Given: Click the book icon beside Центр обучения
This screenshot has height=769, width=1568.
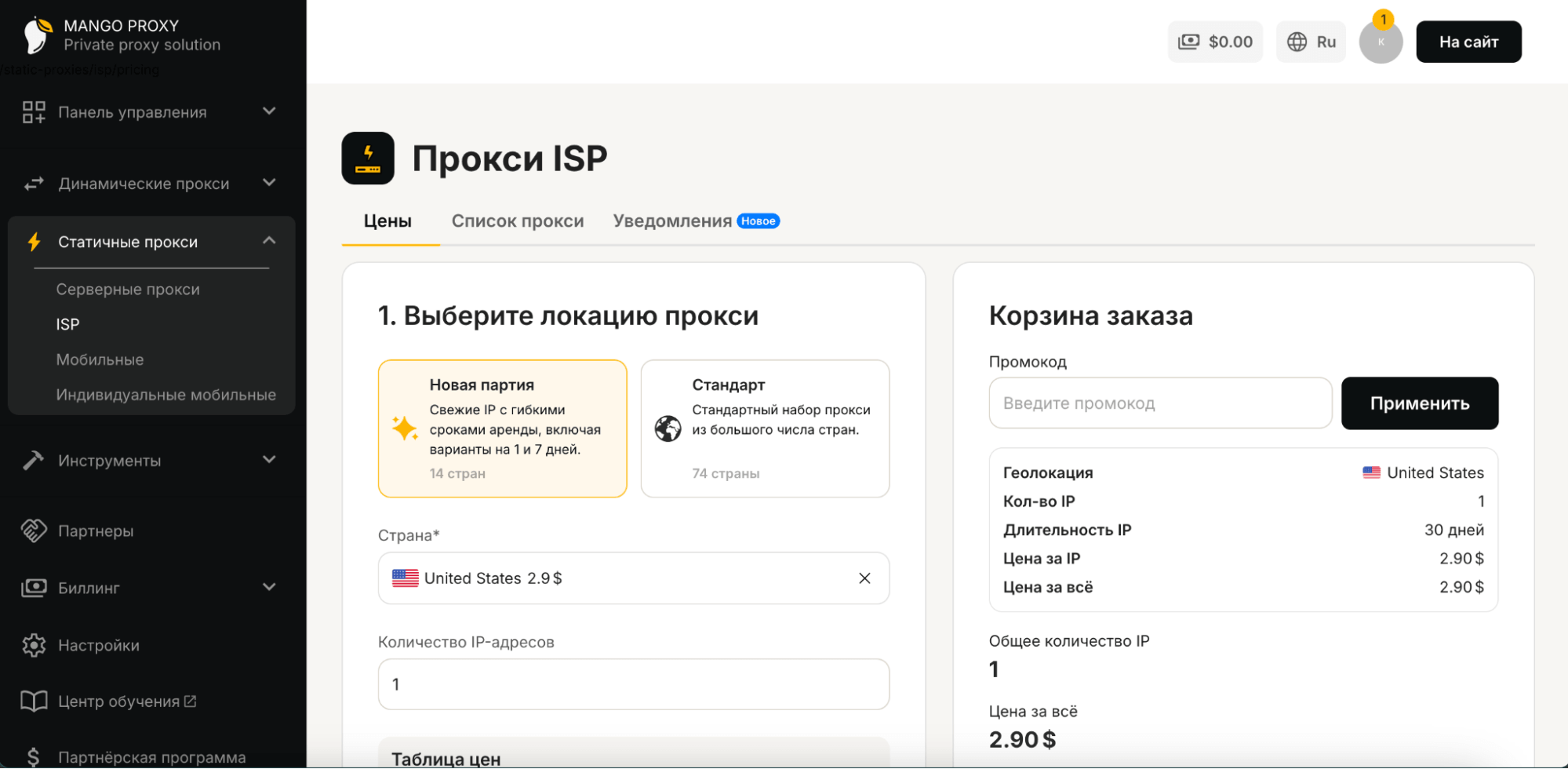Looking at the screenshot, I should (x=34, y=701).
